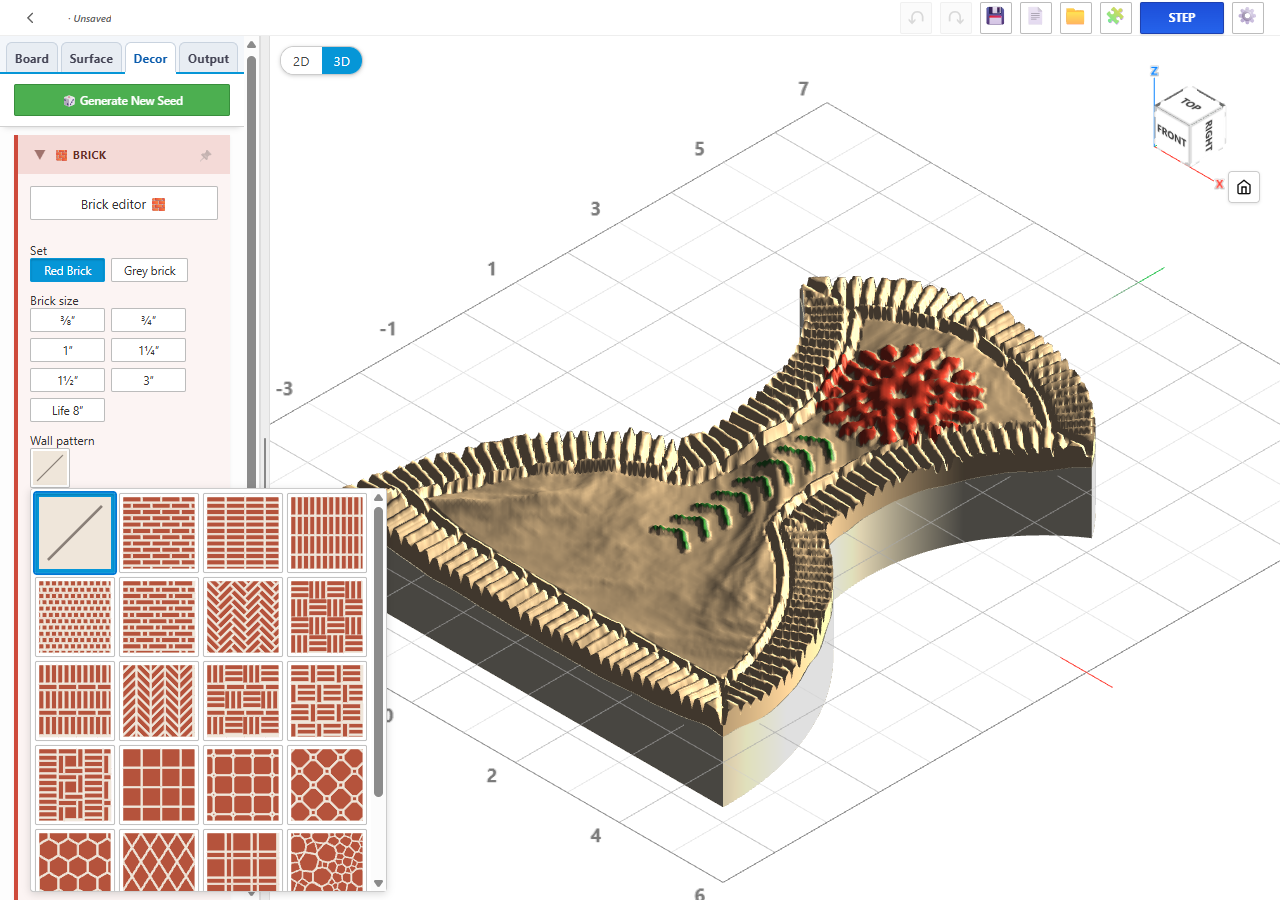Image resolution: width=1280 pixels, height=900 pixels.
Task: Click the blue STEP button
Action: [1182, 18]
